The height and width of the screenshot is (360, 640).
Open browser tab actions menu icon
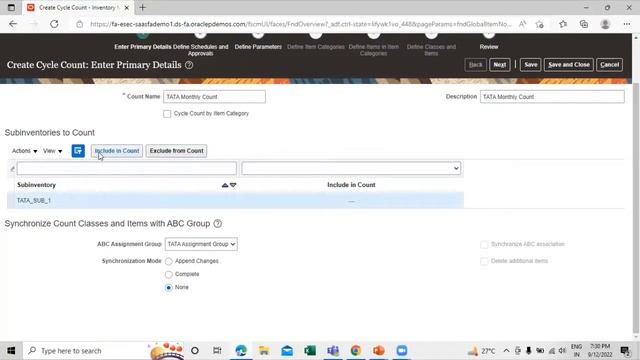pyautogui.click(x=11, y=7)
